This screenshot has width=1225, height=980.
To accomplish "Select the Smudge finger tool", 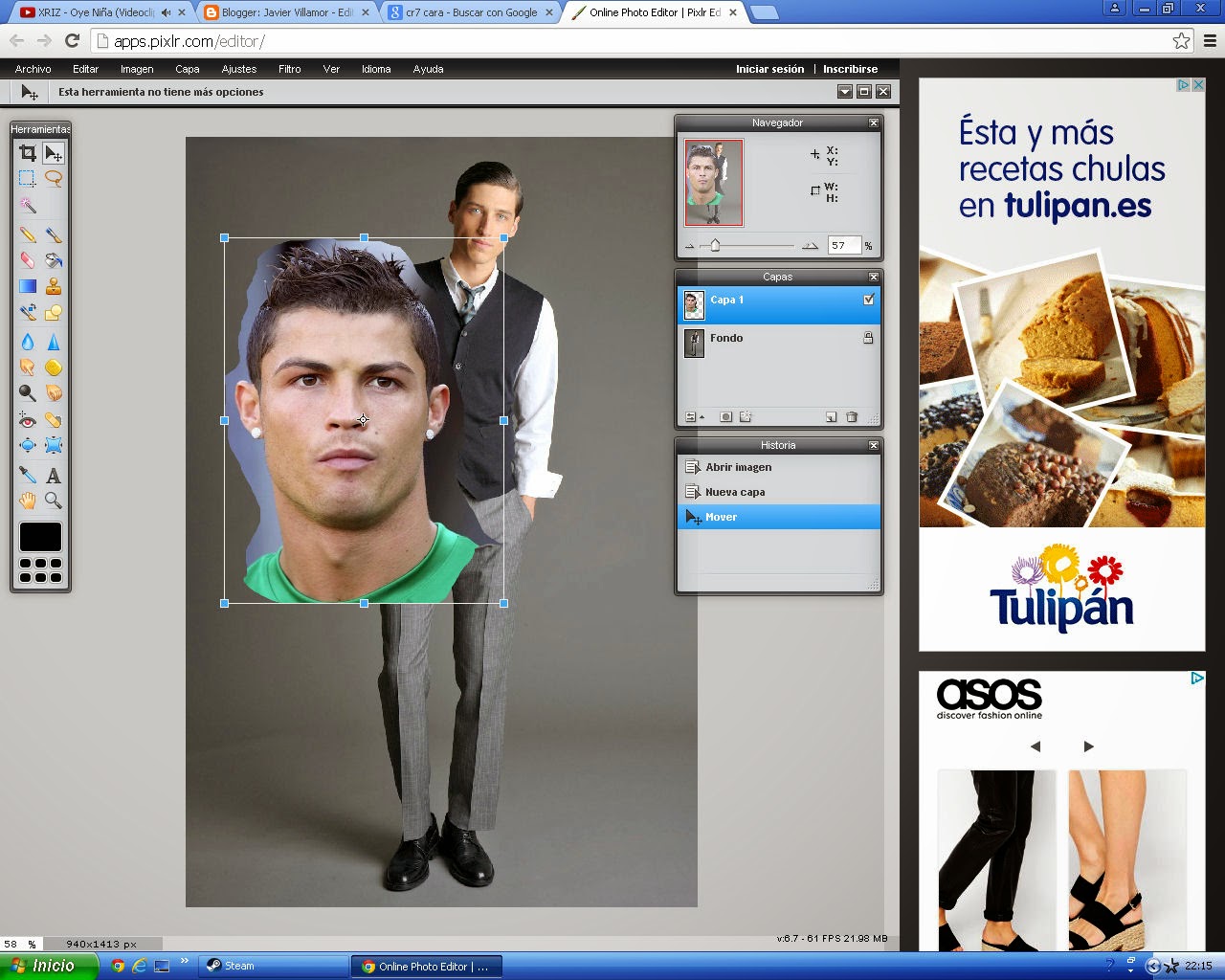I will point(28,367).
